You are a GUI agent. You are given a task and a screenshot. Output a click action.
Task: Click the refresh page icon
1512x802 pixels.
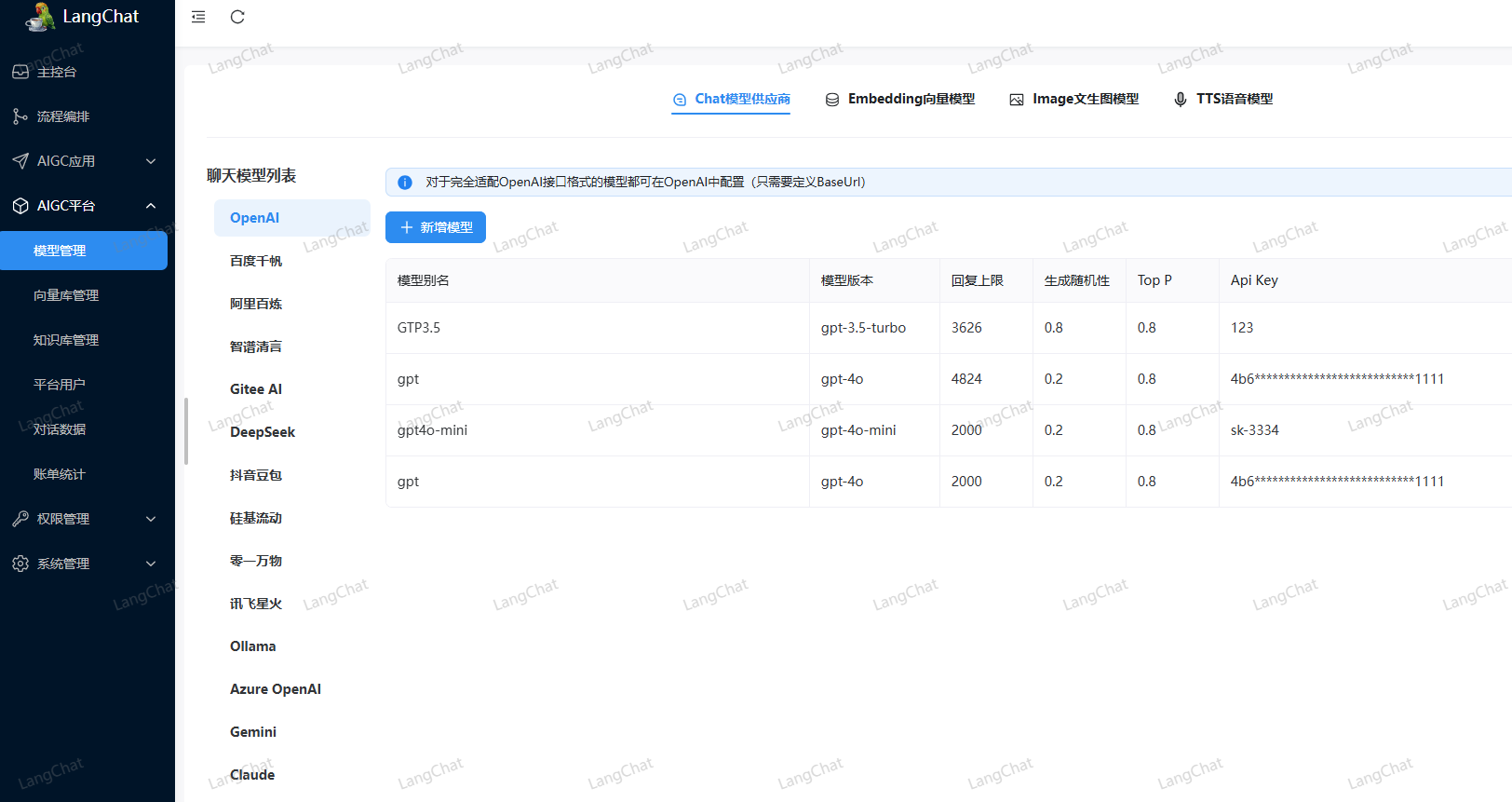(237, 17)
